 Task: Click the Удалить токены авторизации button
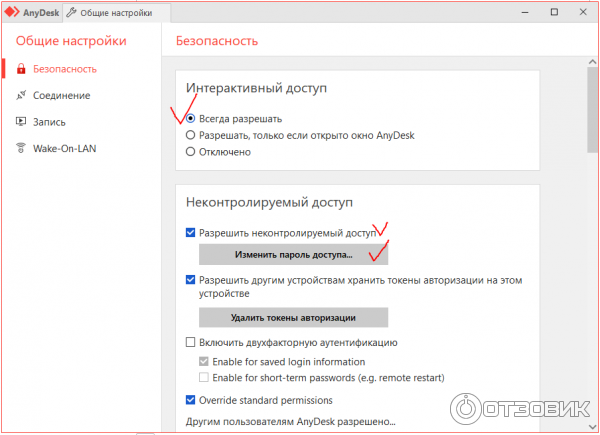[x=293, y=318]
